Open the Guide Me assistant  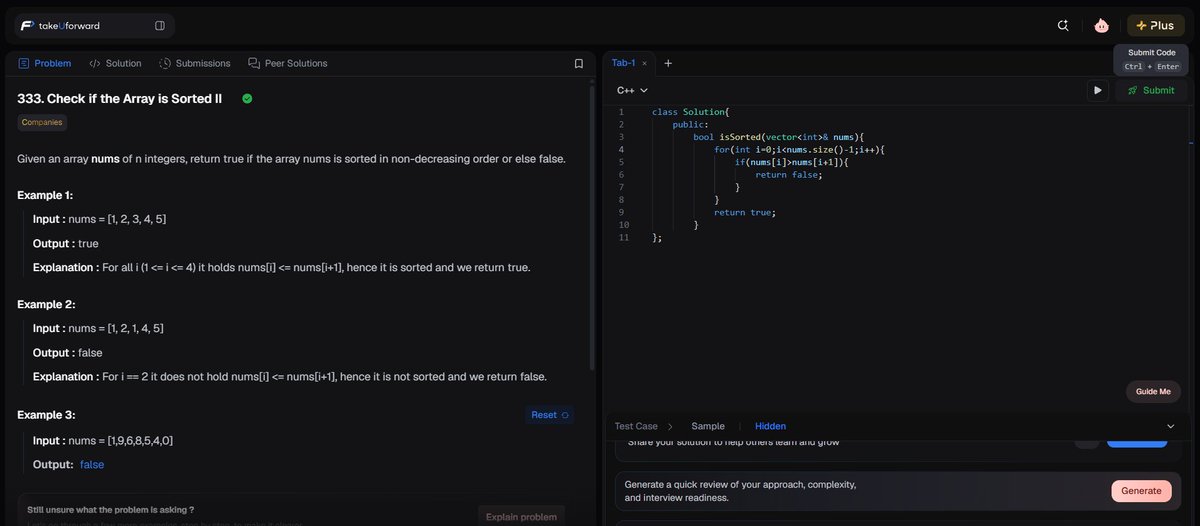[1153, 392]
